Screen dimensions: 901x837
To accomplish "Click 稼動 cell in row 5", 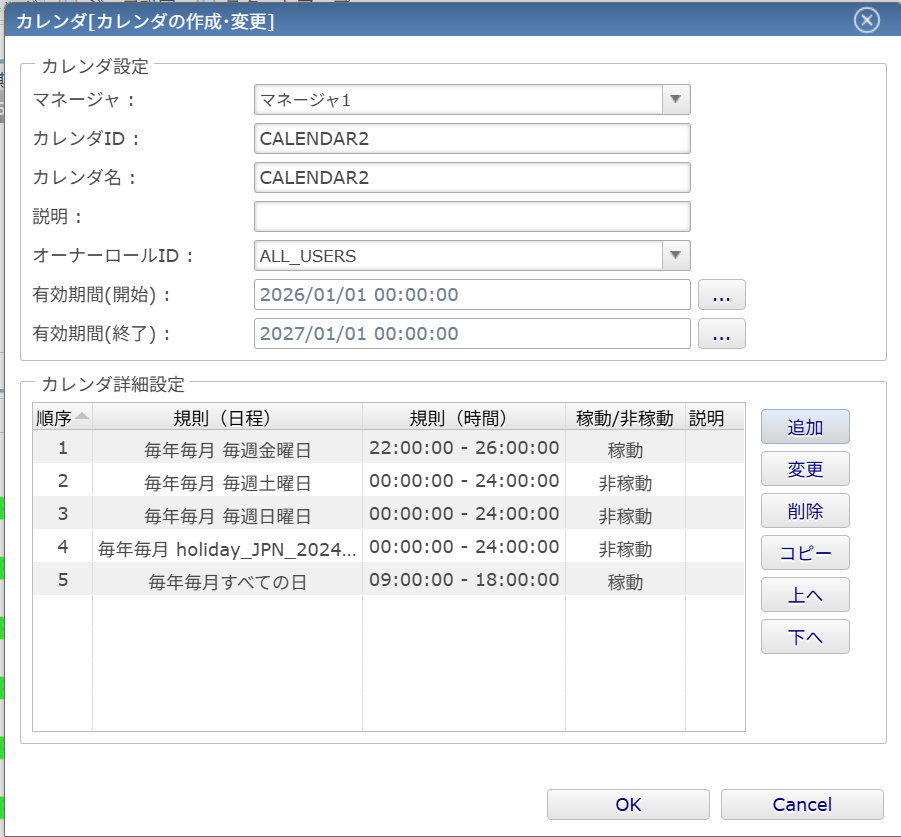I will (625, 581).
